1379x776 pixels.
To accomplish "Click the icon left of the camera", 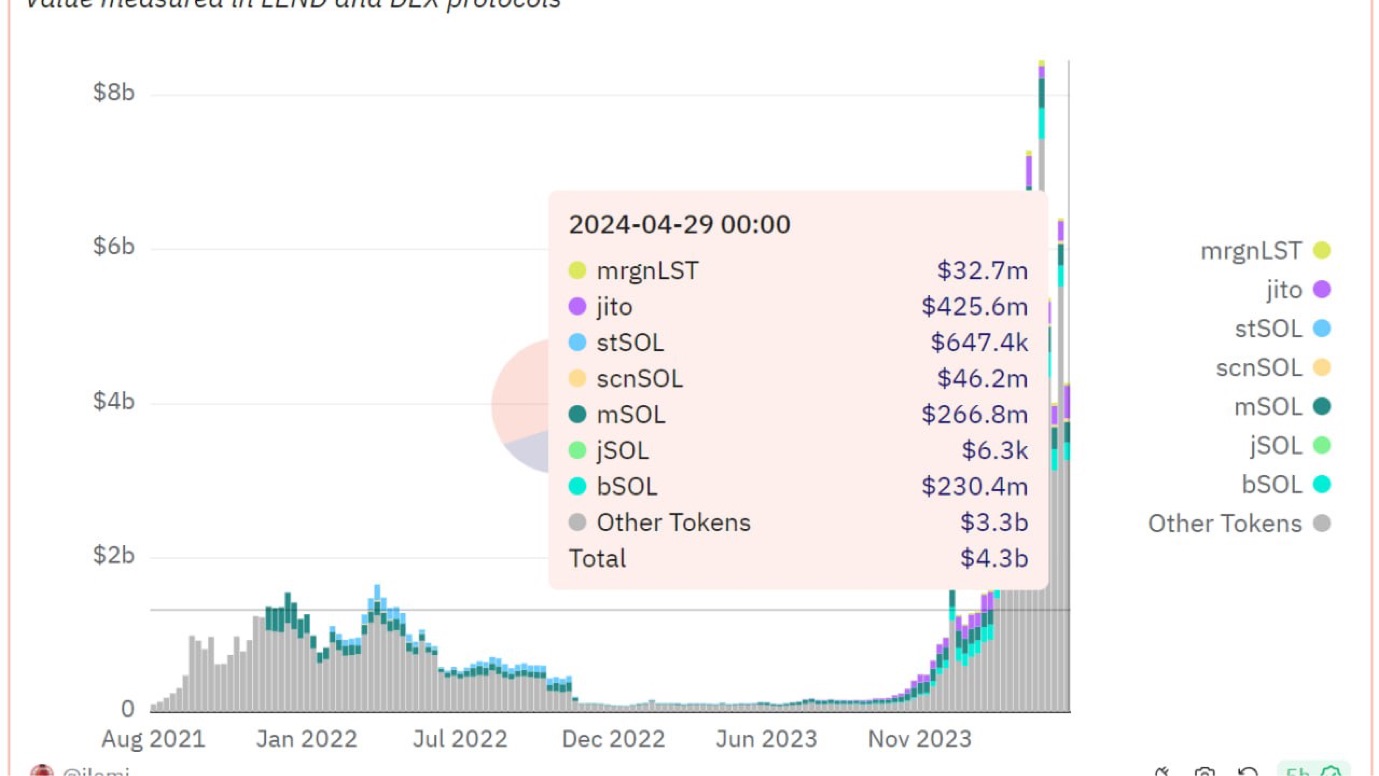I will point(1162,772).
